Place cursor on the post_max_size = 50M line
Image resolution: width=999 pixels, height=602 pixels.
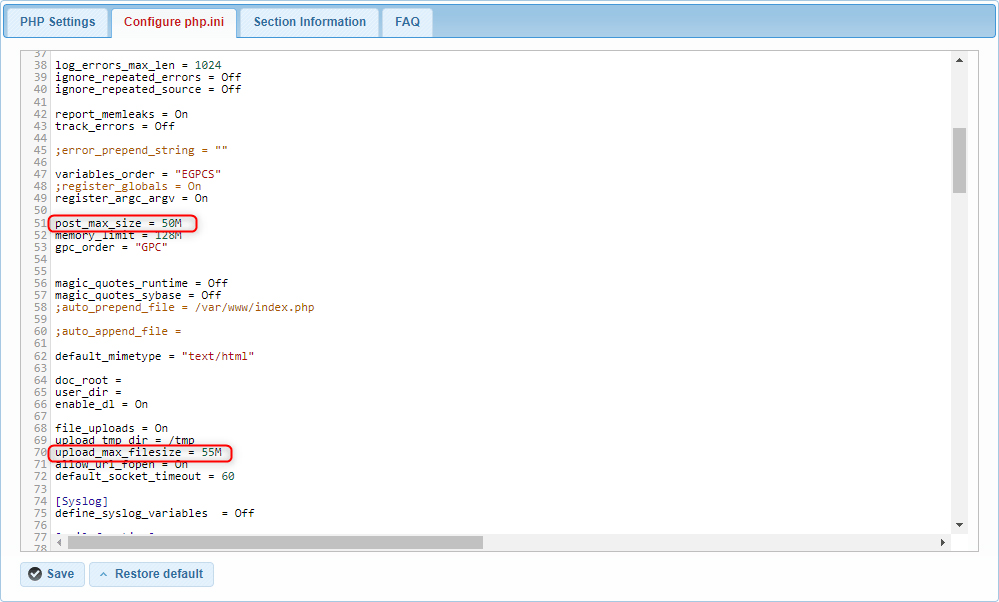[118, 223]
